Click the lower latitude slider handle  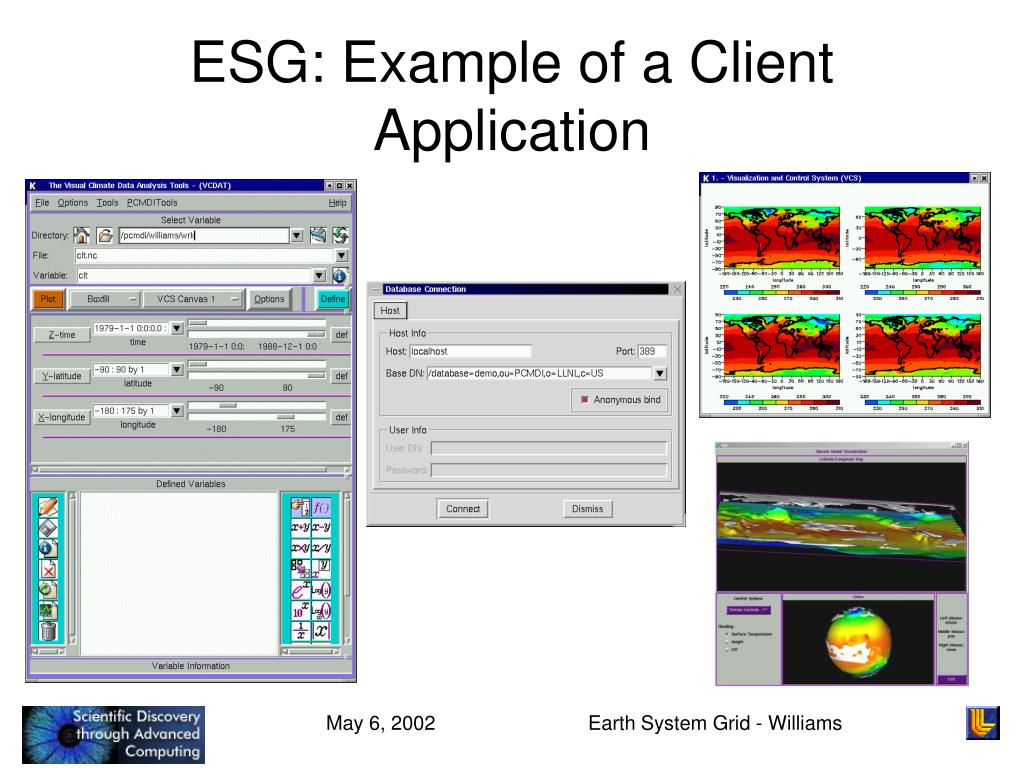coord(316,376)
